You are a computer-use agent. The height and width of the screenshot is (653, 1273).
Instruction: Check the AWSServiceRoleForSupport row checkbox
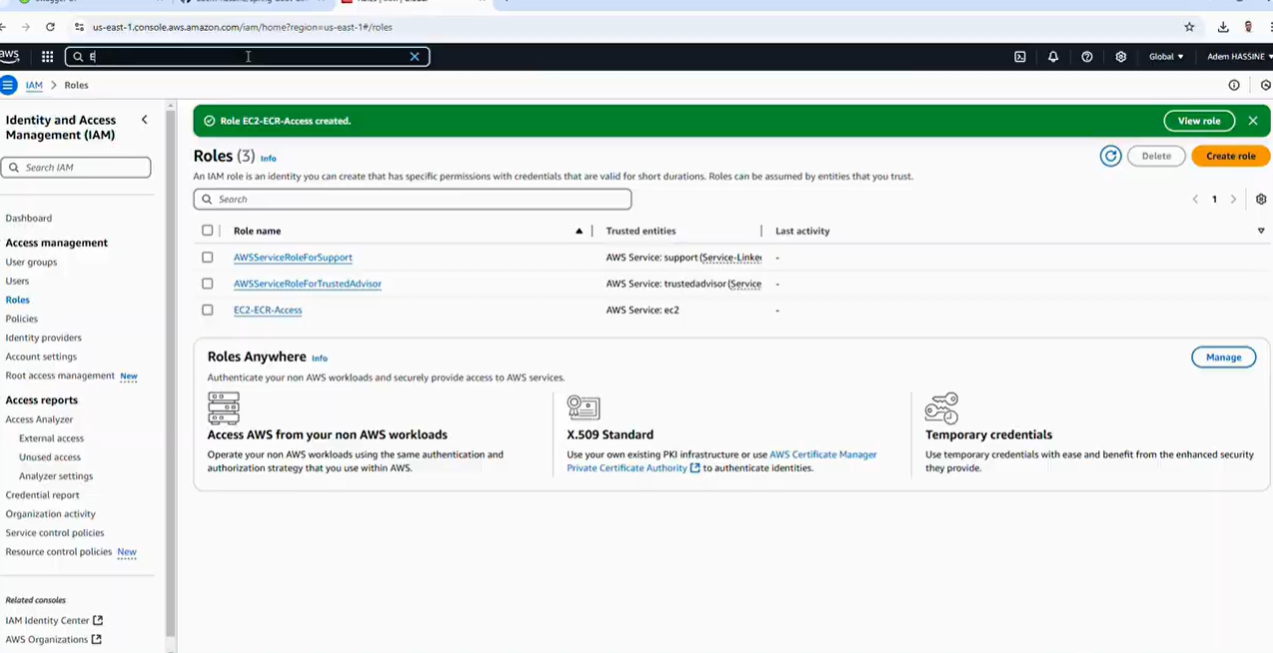point(207,258)
